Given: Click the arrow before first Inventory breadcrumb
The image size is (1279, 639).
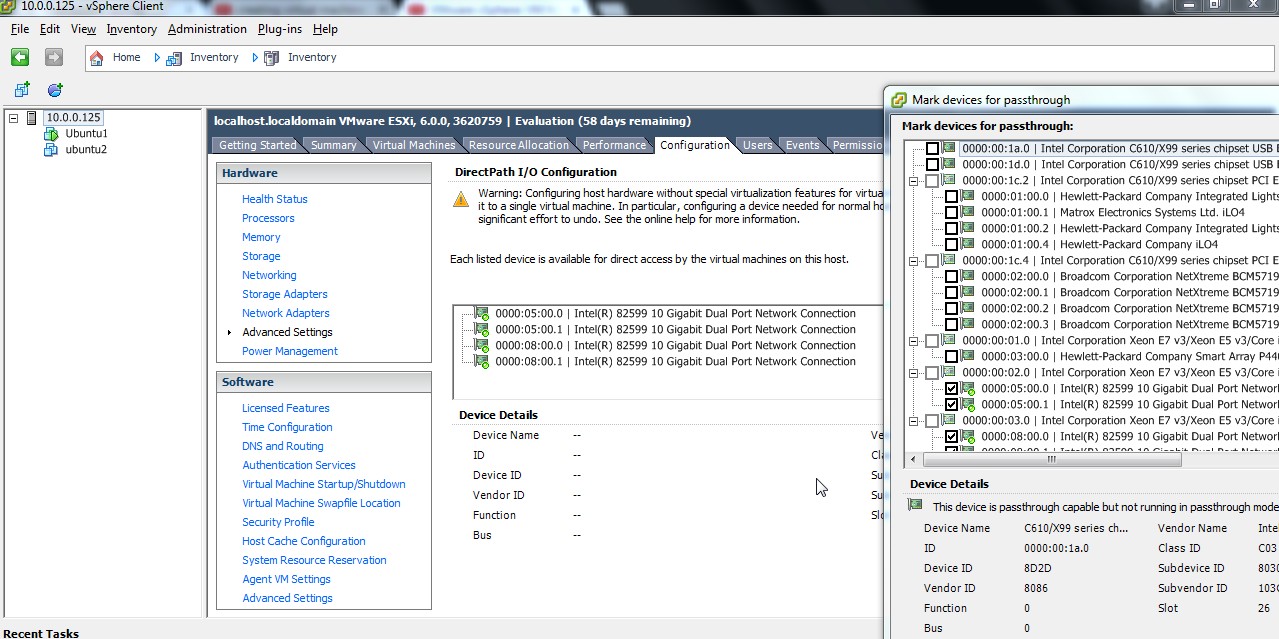Looking at the screenshot, I should [157, 58].
